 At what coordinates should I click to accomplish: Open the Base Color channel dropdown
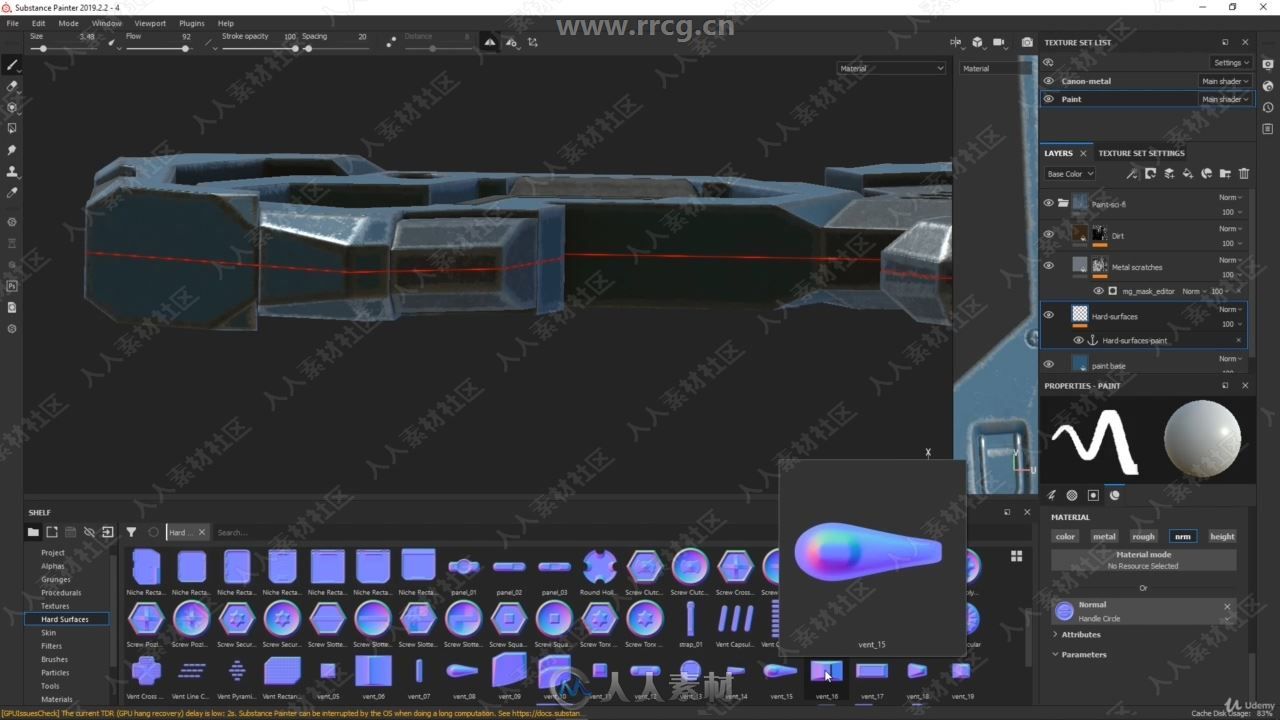coord(1070,174)
